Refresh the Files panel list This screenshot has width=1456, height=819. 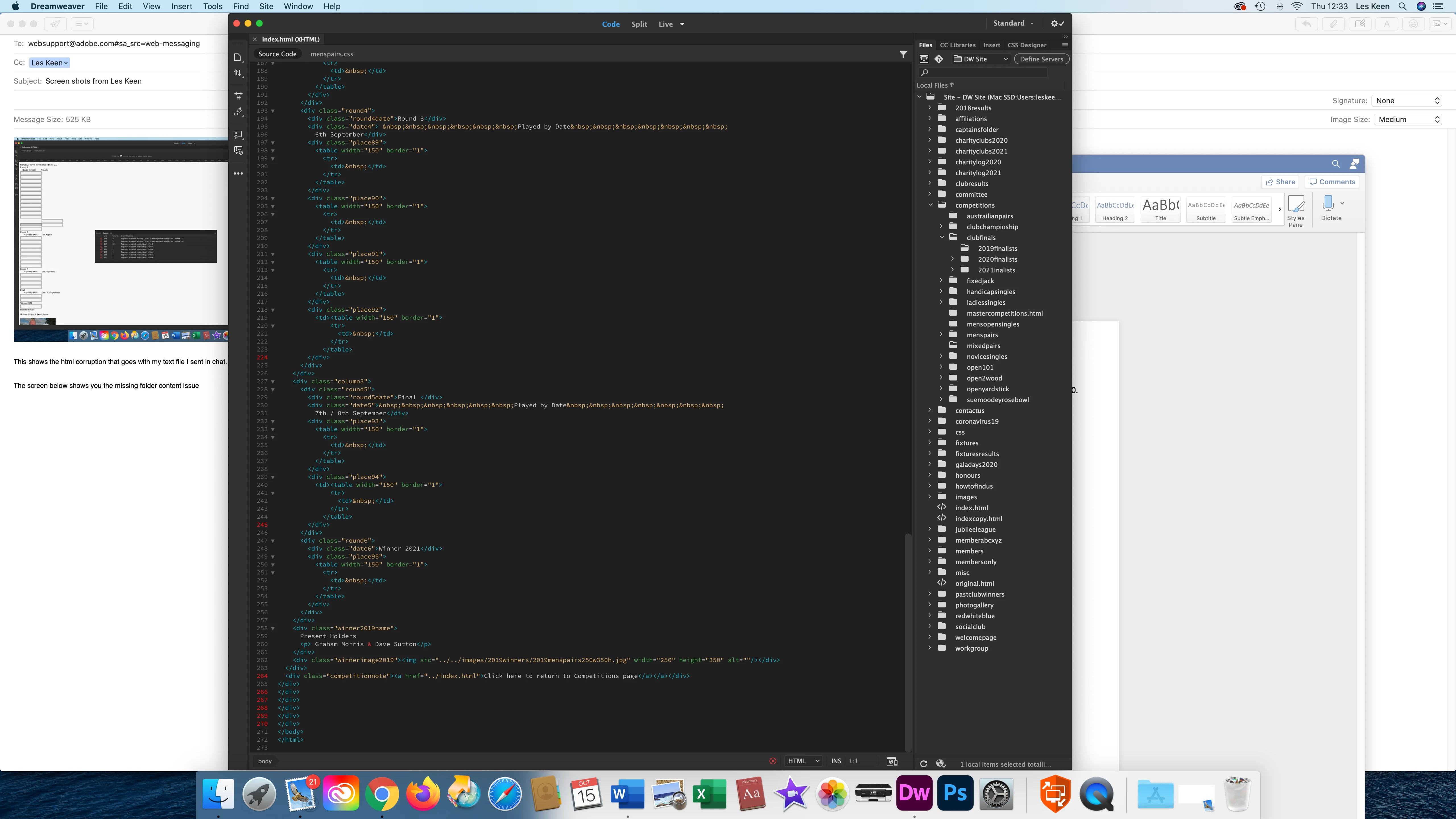[924, 764]
